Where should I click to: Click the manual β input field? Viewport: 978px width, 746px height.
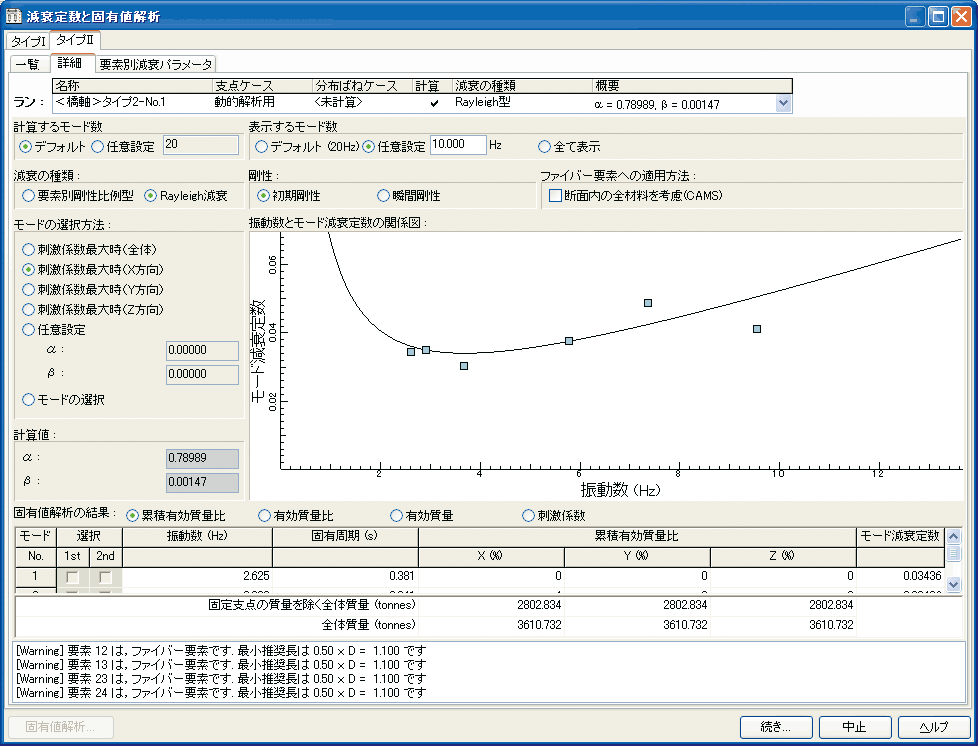202,374
